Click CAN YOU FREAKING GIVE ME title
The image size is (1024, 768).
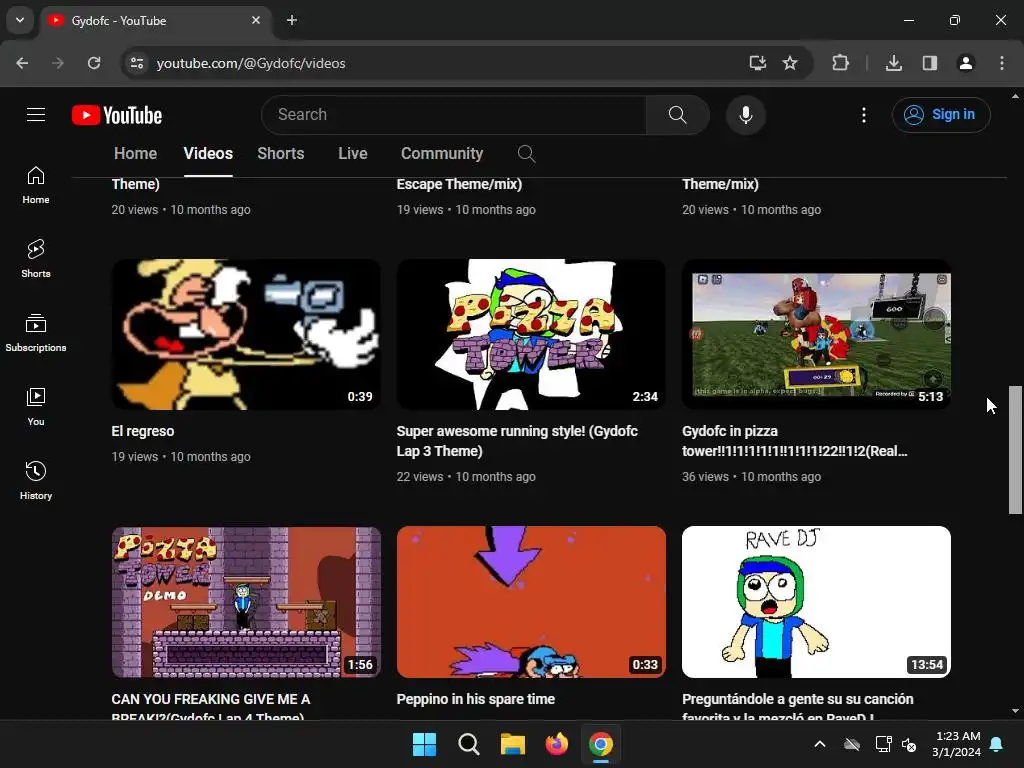coord(211,707)
